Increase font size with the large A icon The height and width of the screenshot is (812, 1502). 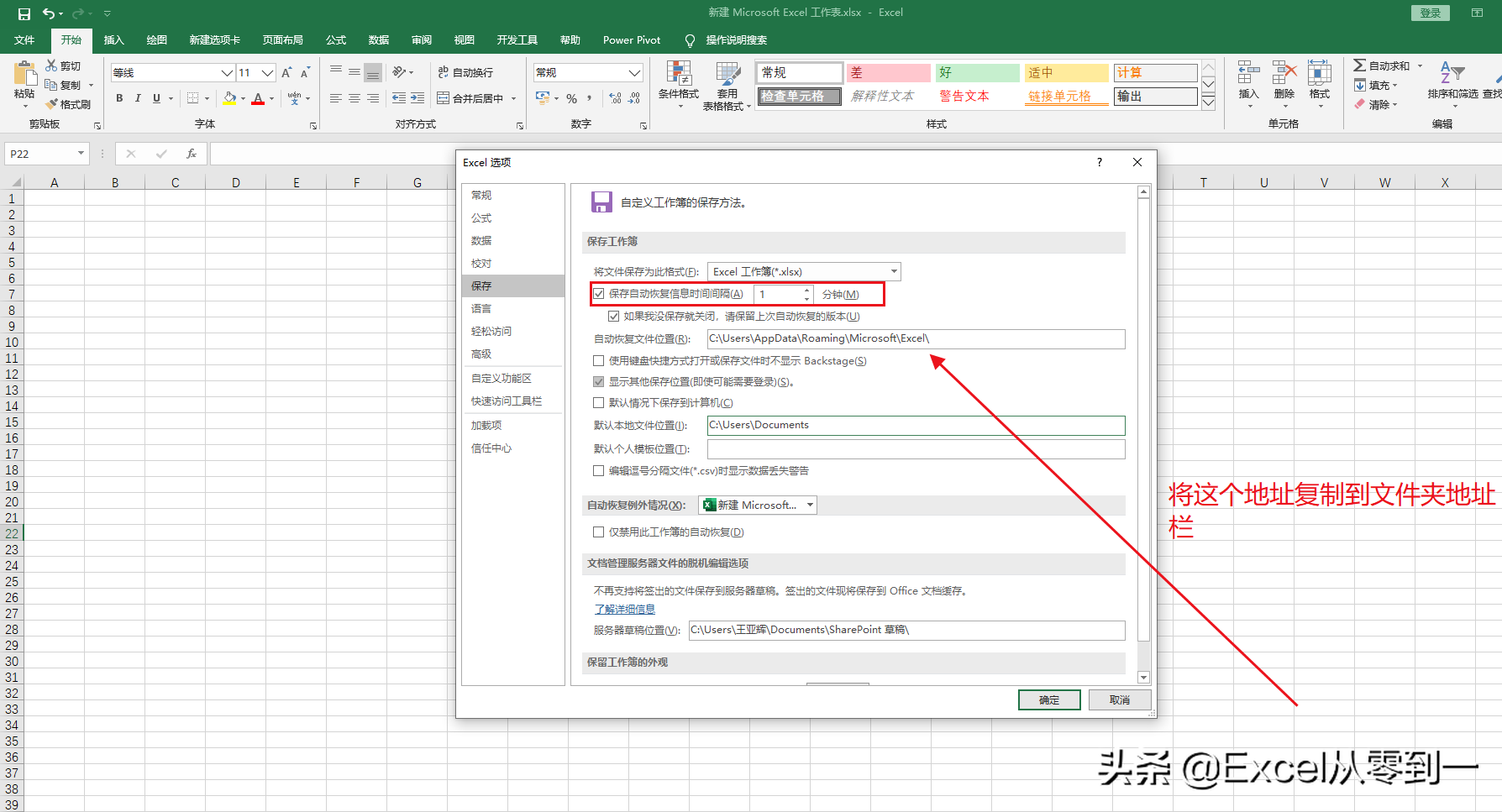(x=286, y=73)
